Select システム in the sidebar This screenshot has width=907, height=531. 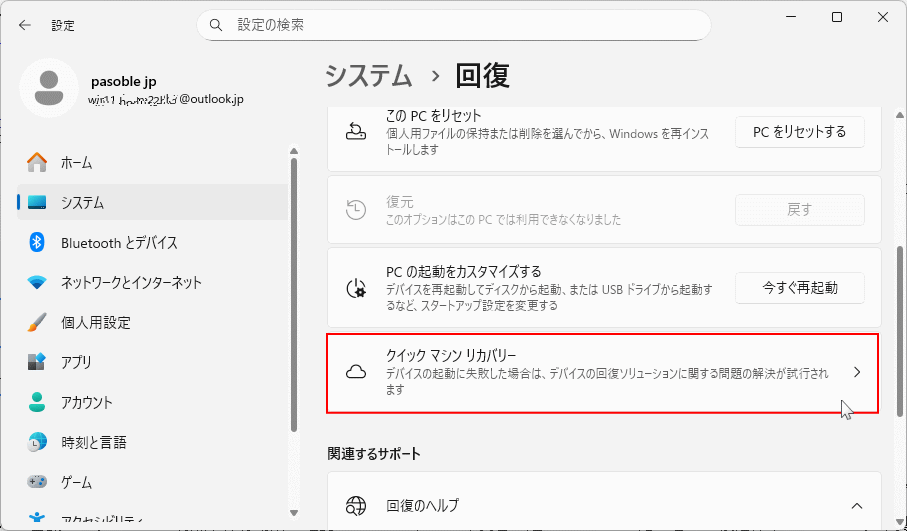[152, 202]
